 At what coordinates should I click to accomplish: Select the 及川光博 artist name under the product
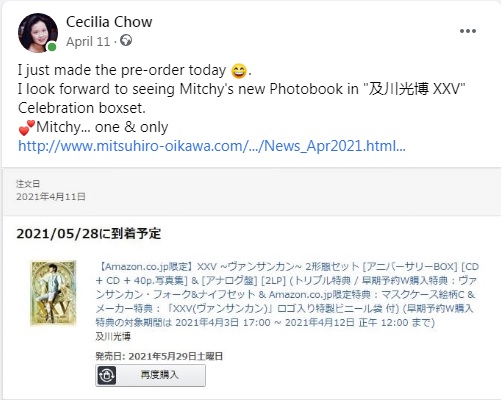coord(113,337)
